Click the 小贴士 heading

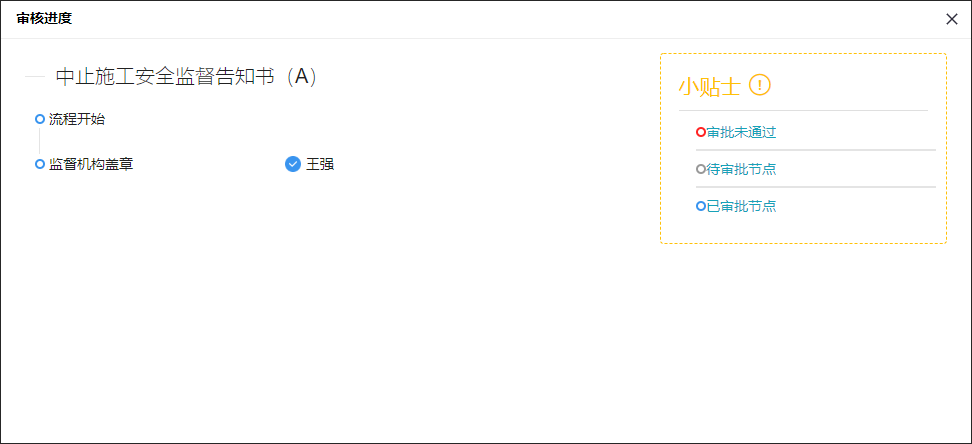pos(710,86)
